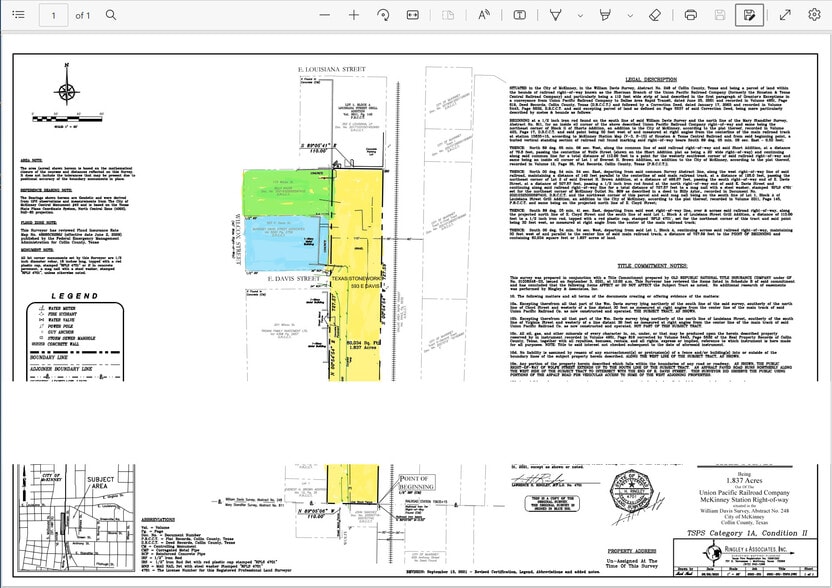
Task: Click Save as to export edits
Action: pos(751,15)
